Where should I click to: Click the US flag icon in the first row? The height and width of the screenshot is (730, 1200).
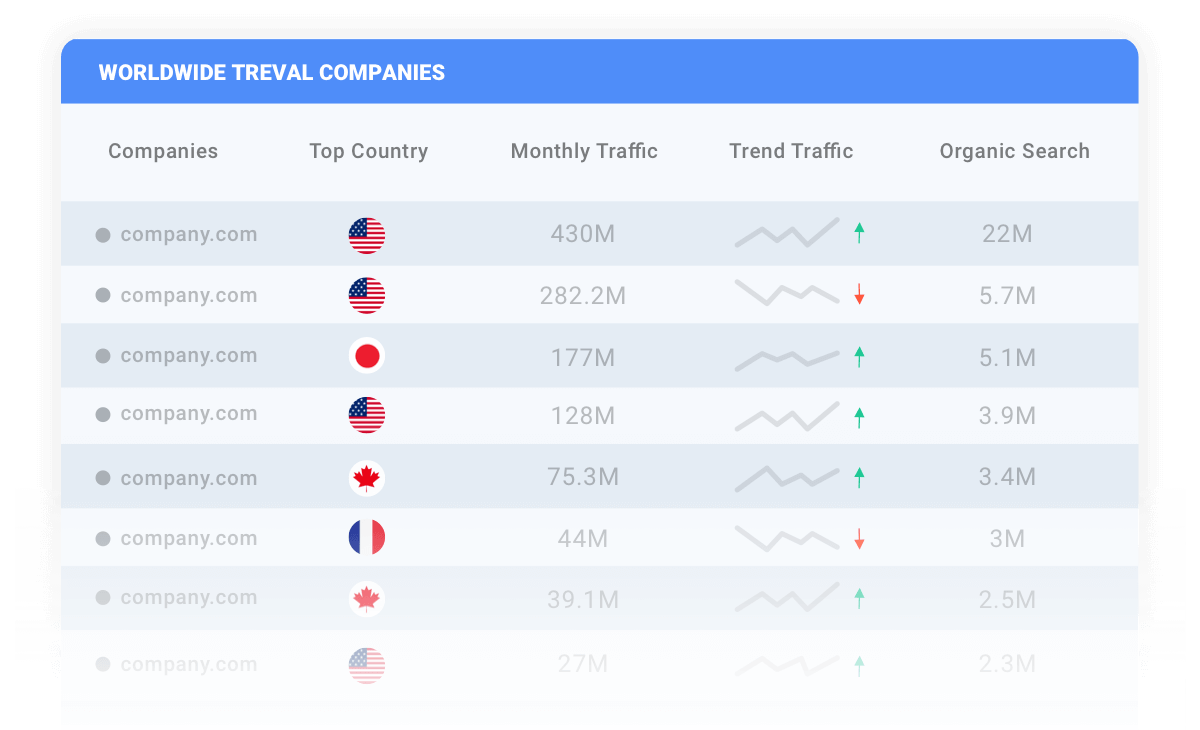pyautogui.click(x=366, y=235)
